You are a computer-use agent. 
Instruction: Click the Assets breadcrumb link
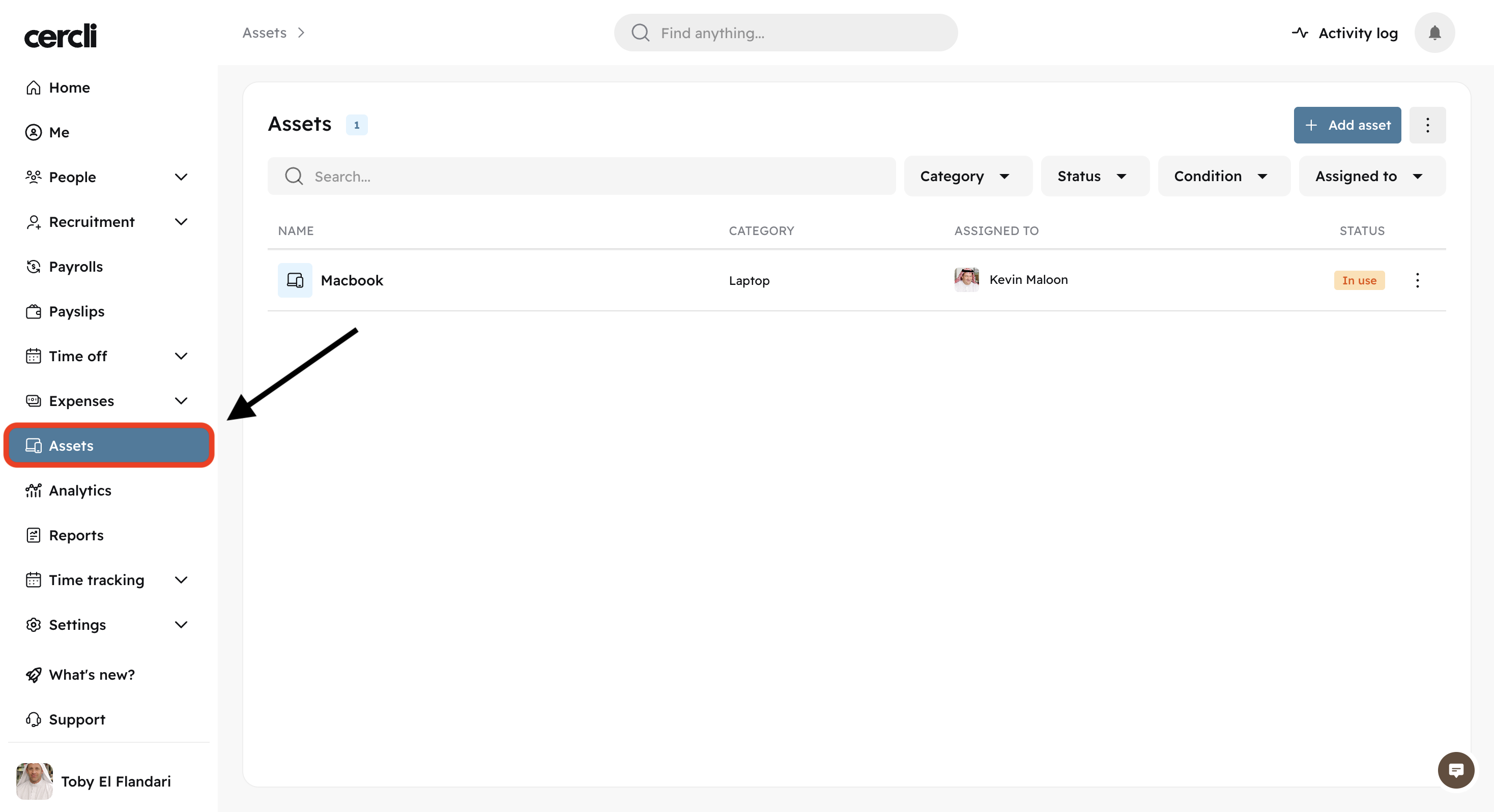point(265,33)
